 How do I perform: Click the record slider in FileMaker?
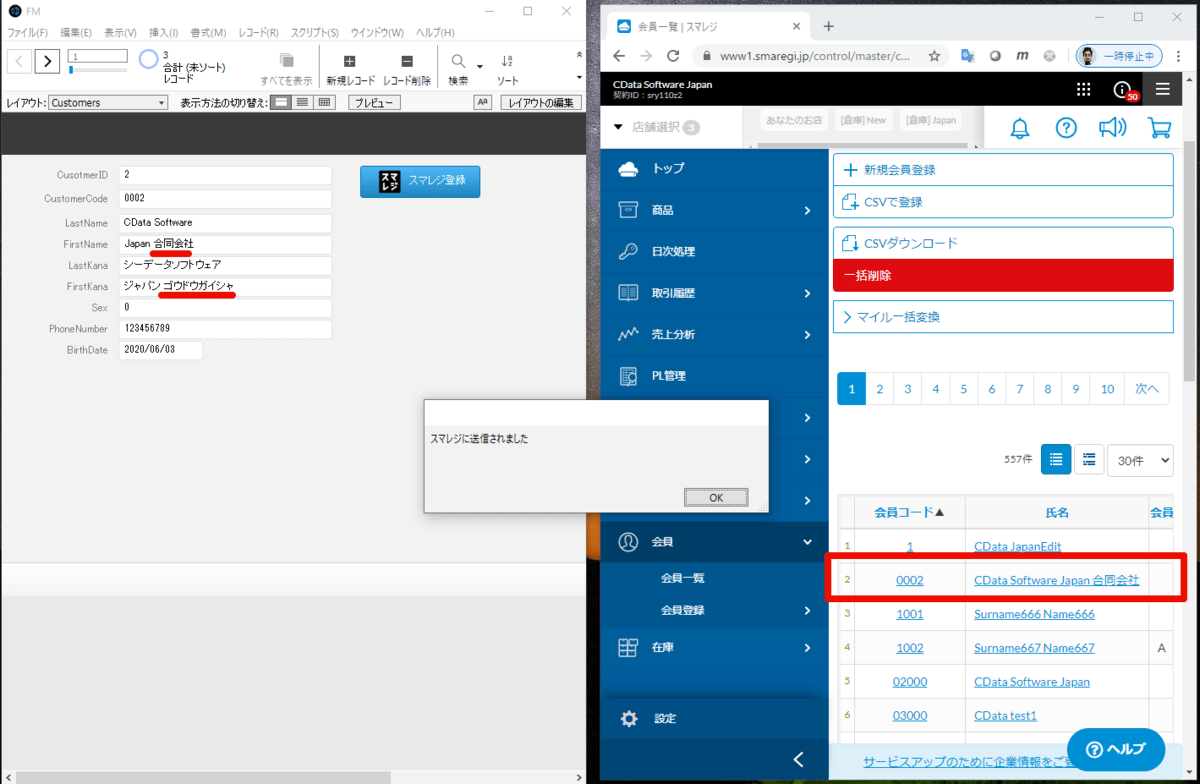click(97, 70)
